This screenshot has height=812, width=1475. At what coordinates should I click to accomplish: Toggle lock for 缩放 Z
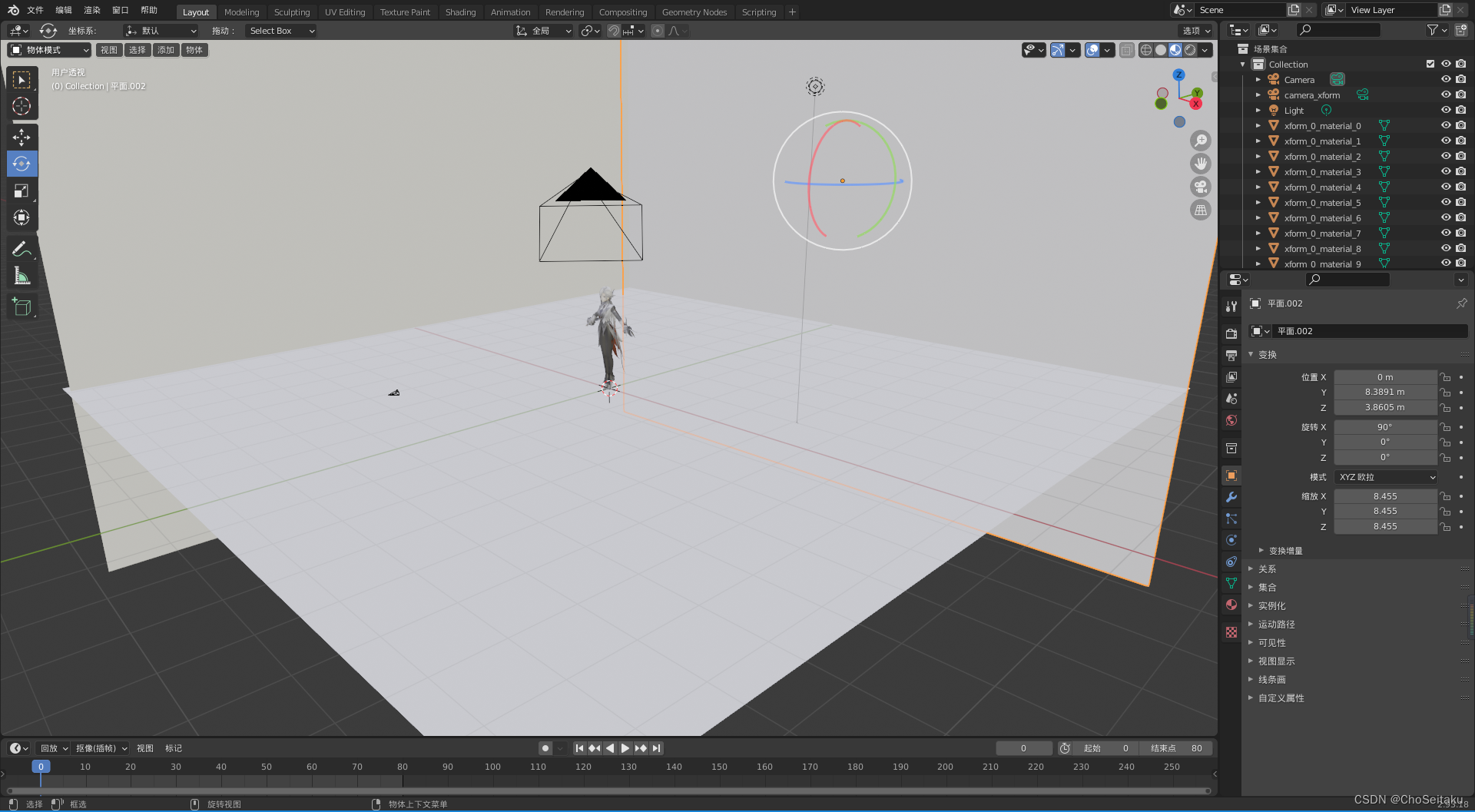click(1445, 526)
